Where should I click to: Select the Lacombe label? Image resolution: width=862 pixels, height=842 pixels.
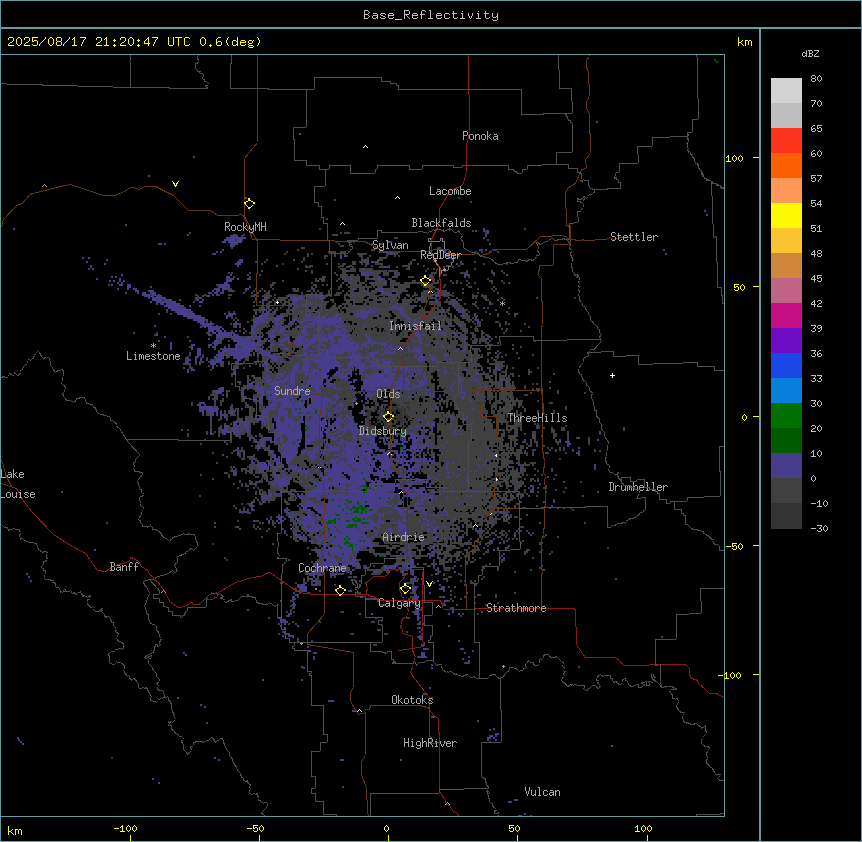450,191
